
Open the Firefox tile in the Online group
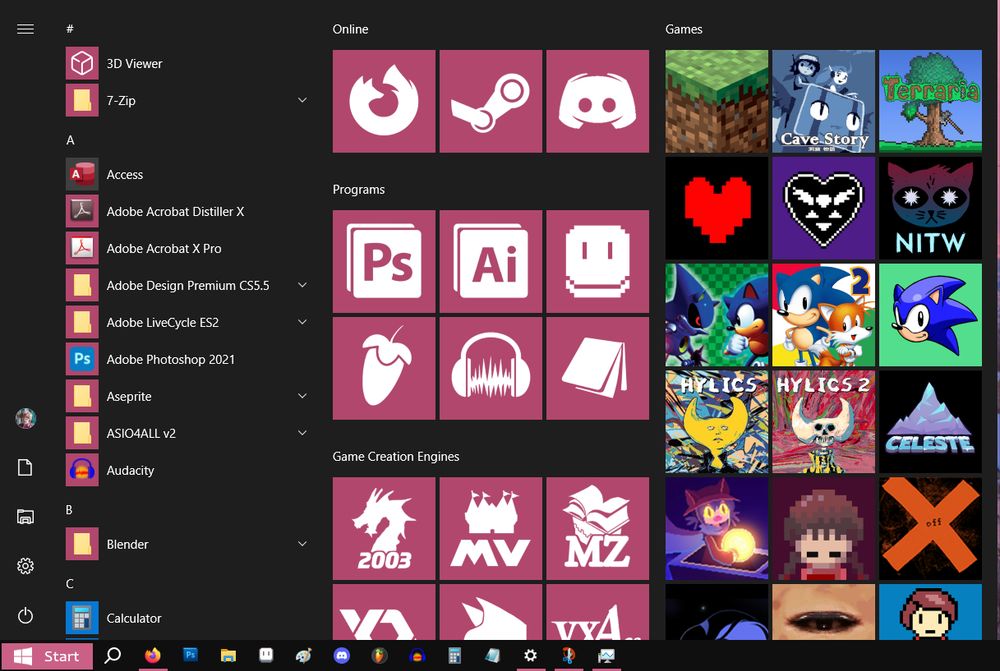tap(384, 101)
